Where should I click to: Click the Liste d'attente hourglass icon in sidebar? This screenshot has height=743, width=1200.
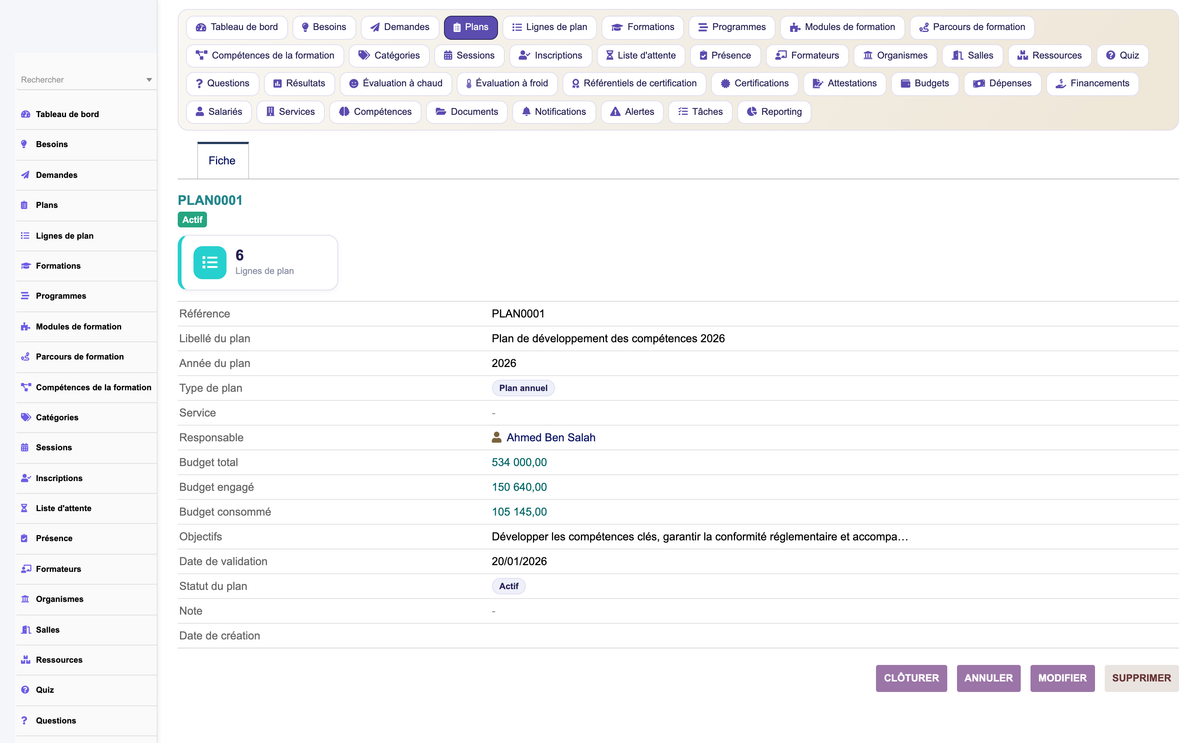pos(25,508)
